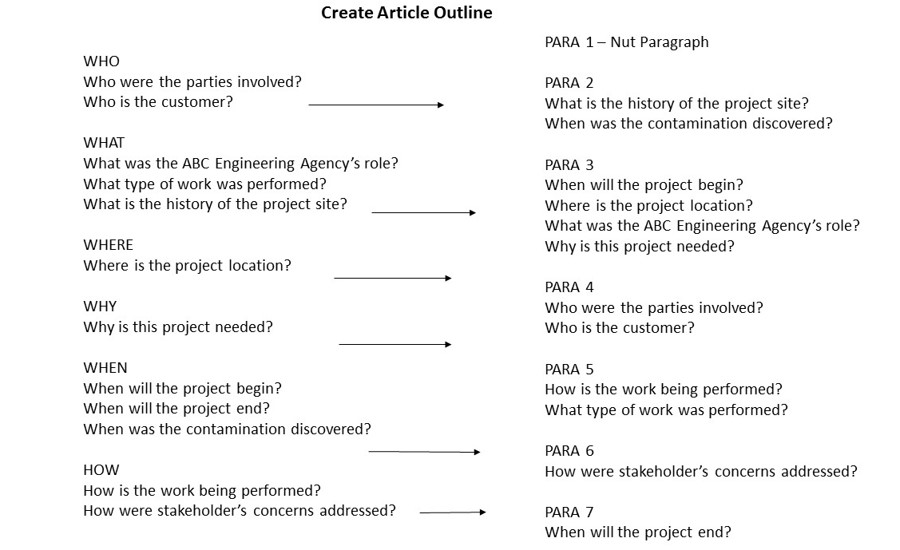Select the WHERE heading
Image resolution: width=900 pixels, height=550 pixels.
click(x=108, y=245)
